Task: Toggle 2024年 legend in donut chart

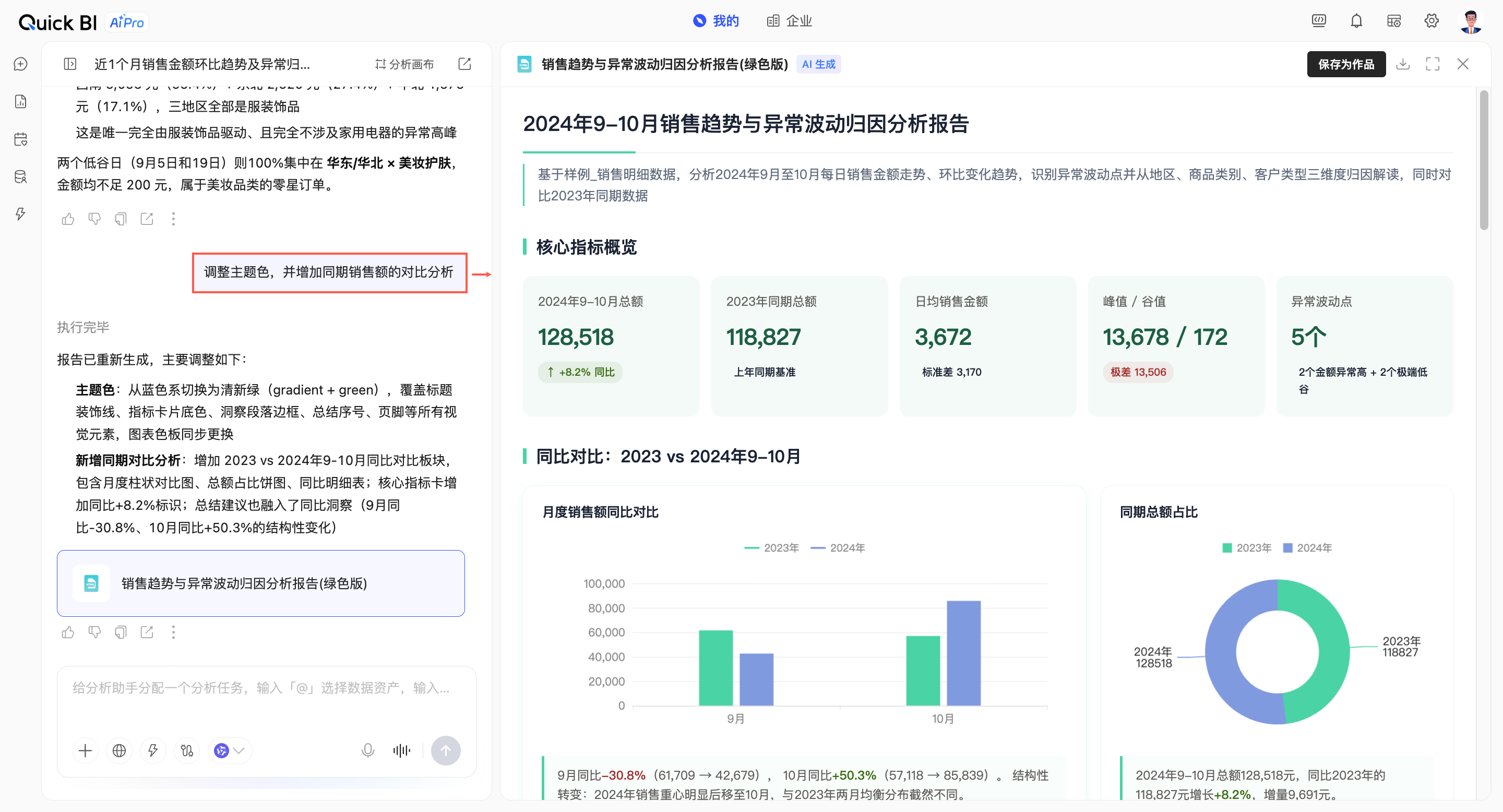Action: (x=1307, y=548)
